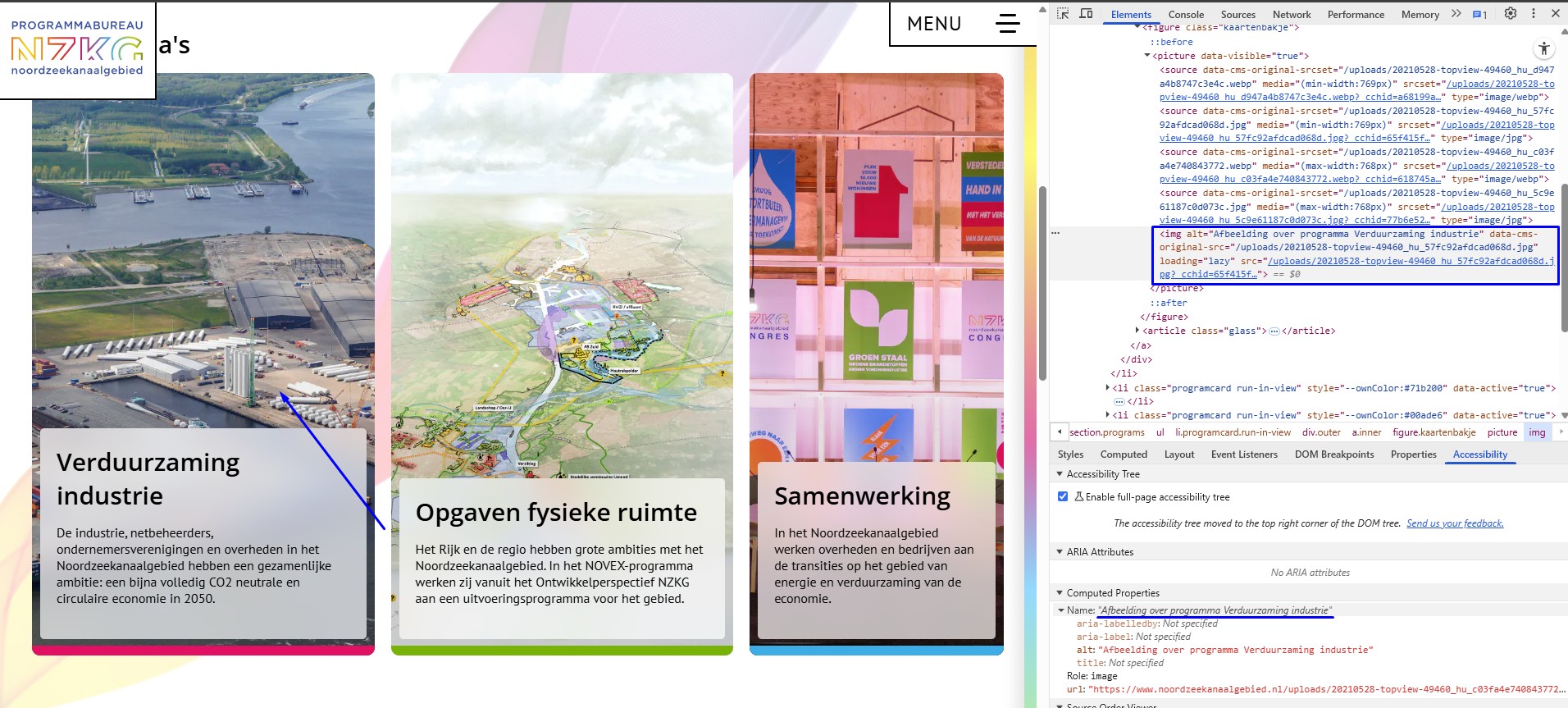1568x708 pixels.
Task: Click the hamburger MENU icon on the website
Action: (1007, 24)
